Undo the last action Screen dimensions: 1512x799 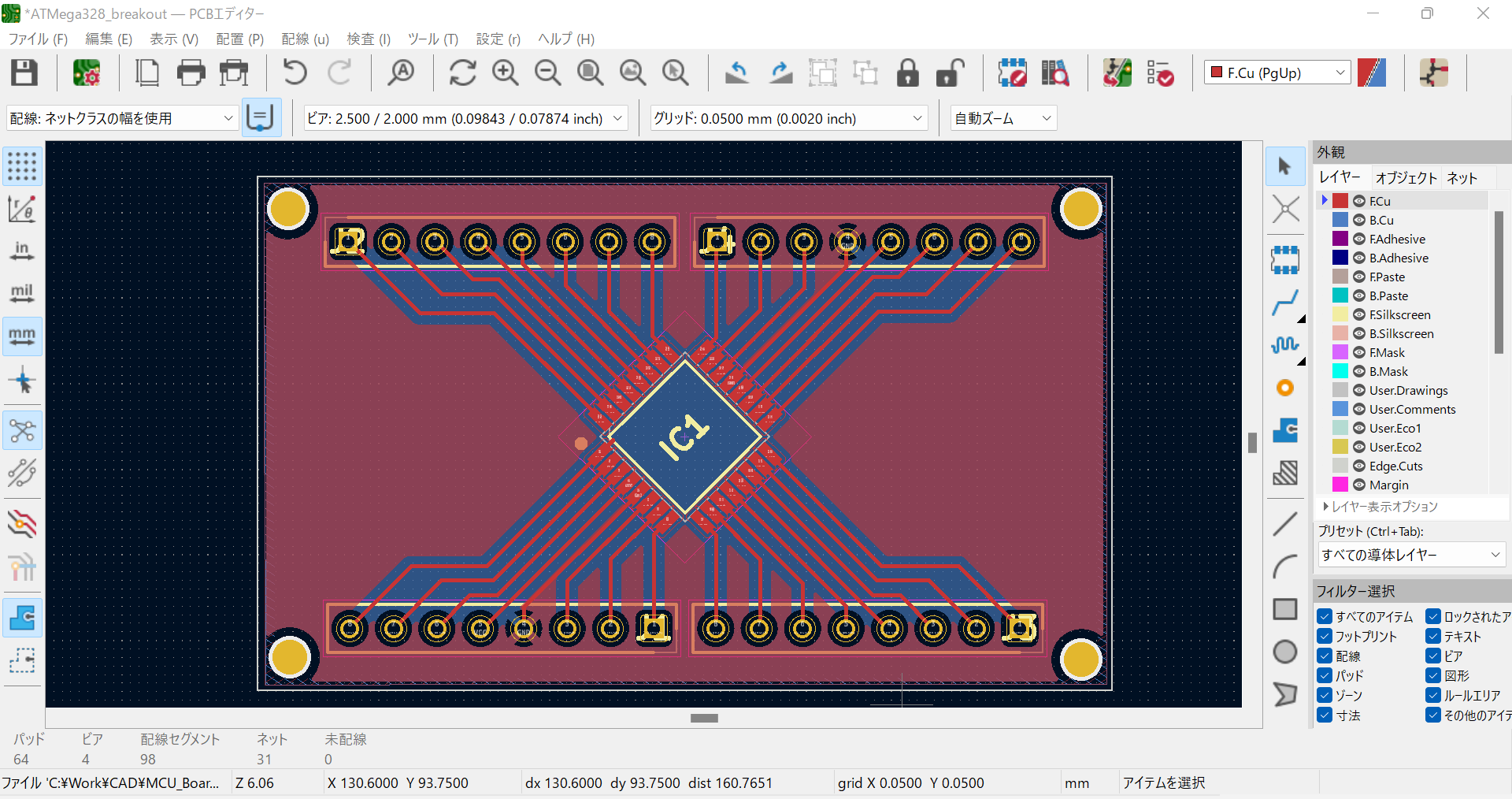(x=295, y=72)
